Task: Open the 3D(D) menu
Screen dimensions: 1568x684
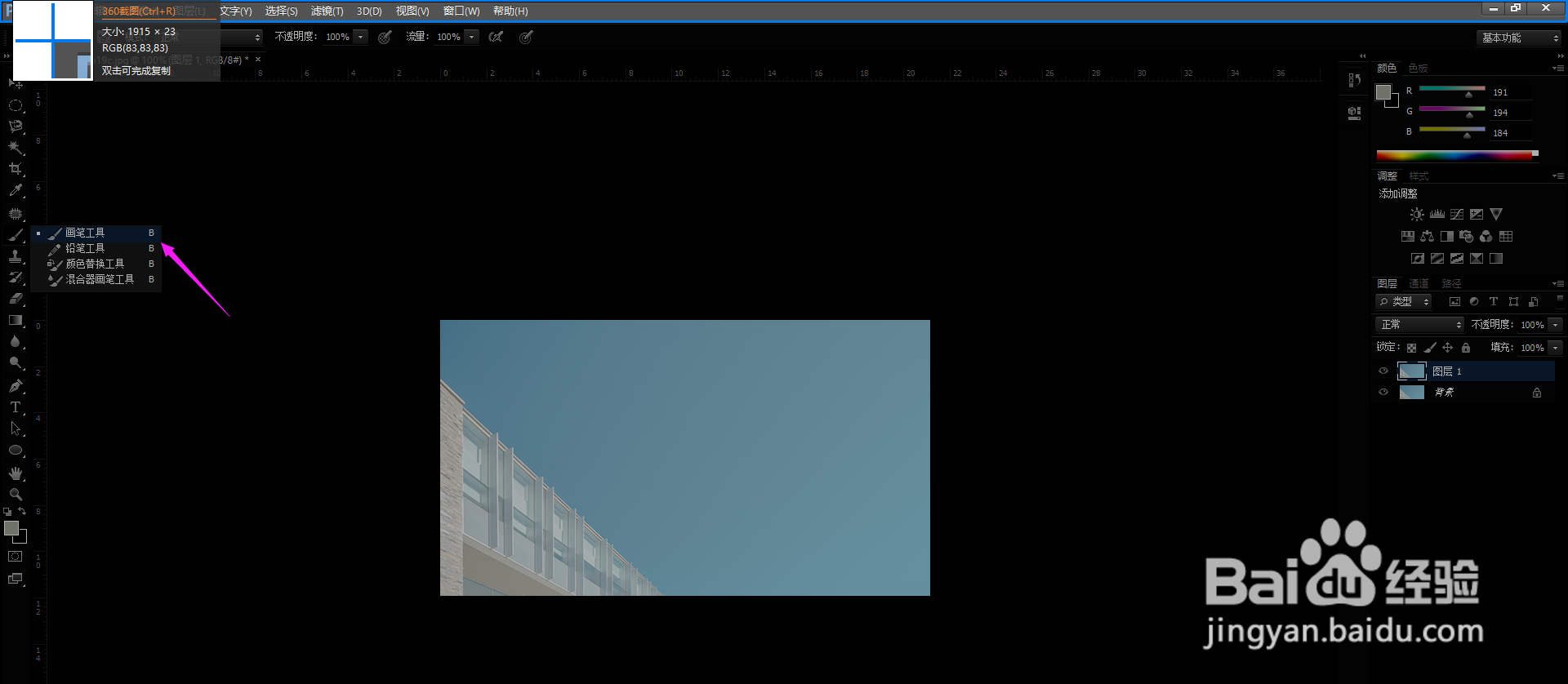Action: point(369,11)
